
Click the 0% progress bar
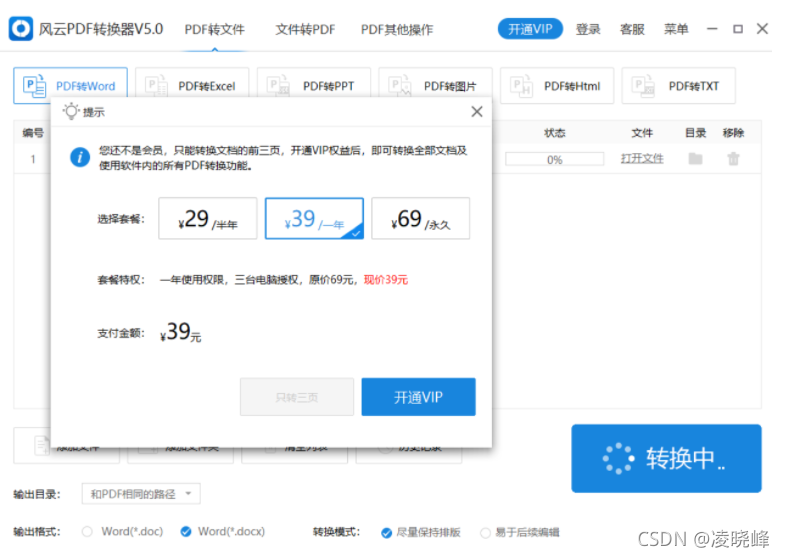[x=554, y=160]
